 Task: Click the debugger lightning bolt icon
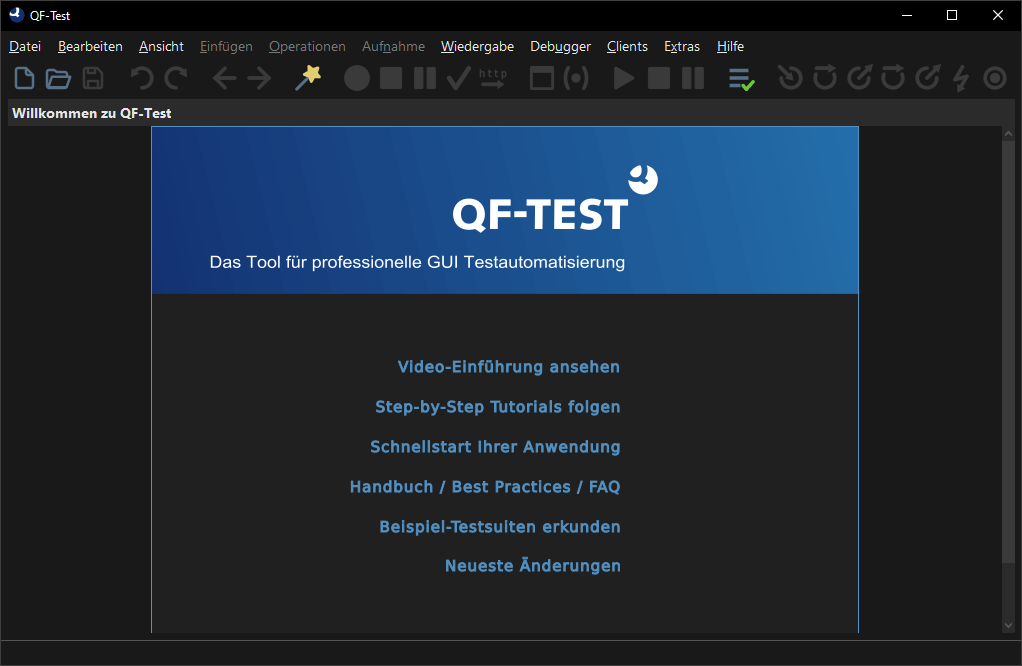[x=961, y=78]
